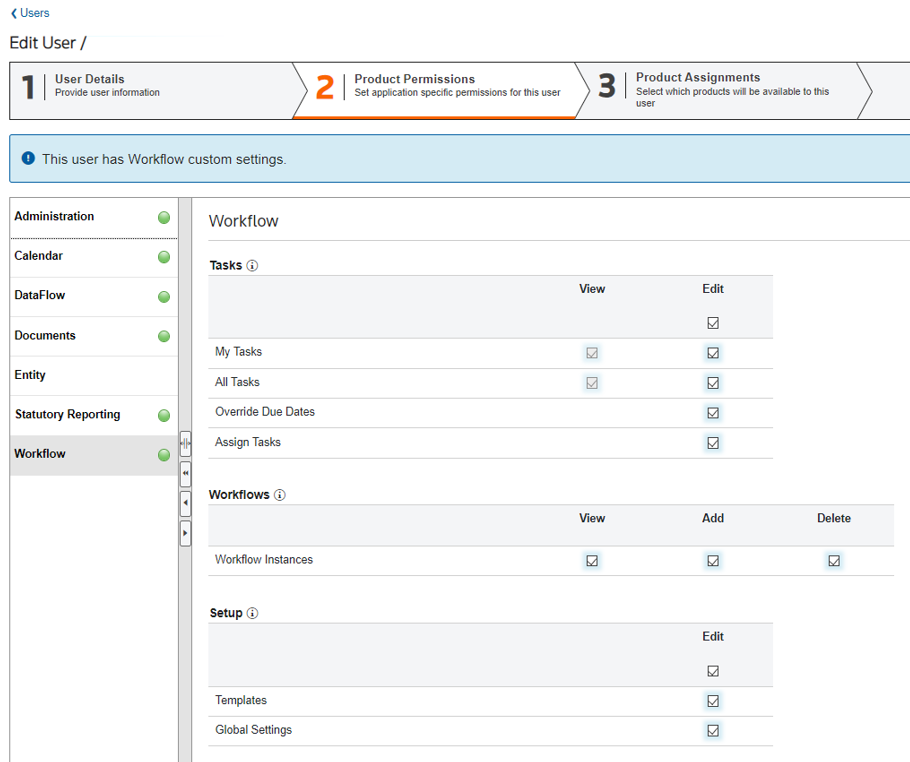Click the Workflows info icon
Image resolution: width=910 pixels, height=762 pixels.
(x=280, y=495)
